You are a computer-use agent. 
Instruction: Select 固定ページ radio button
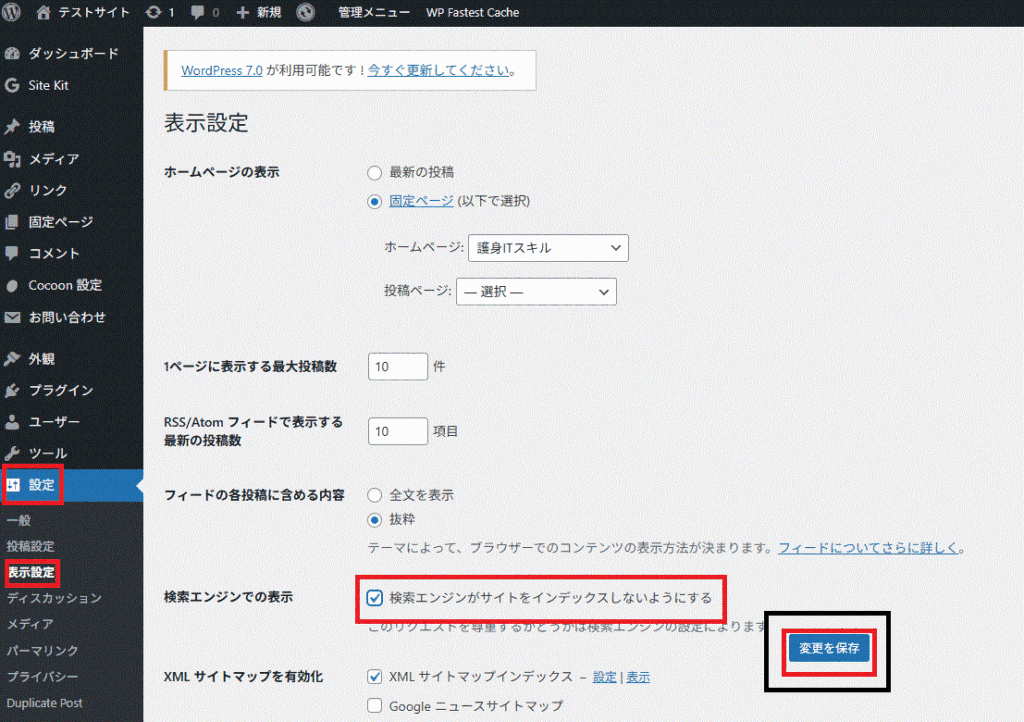[374, 202]
